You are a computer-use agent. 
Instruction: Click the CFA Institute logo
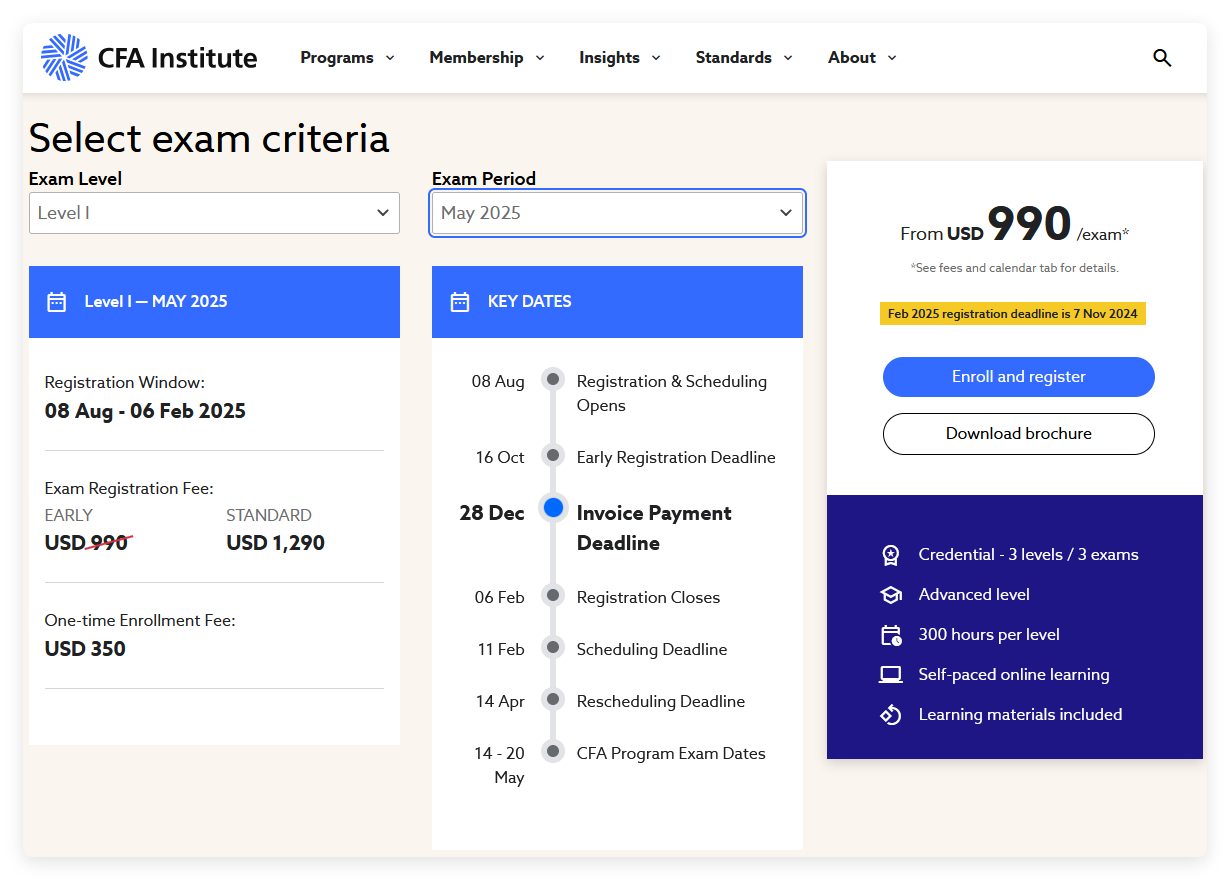149,57
